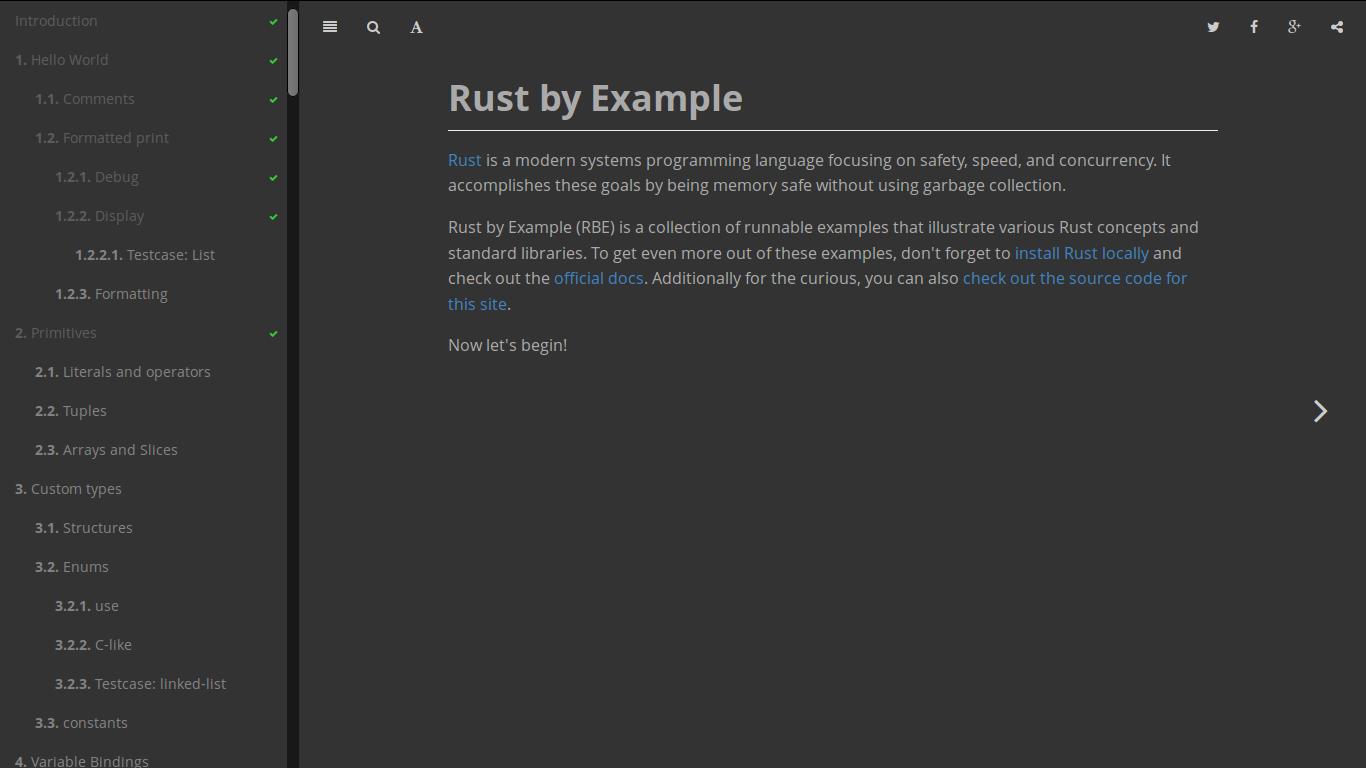Click the green checkmark beside Hello World
This screenshot has height=768, width=1366.
point(273,60)
